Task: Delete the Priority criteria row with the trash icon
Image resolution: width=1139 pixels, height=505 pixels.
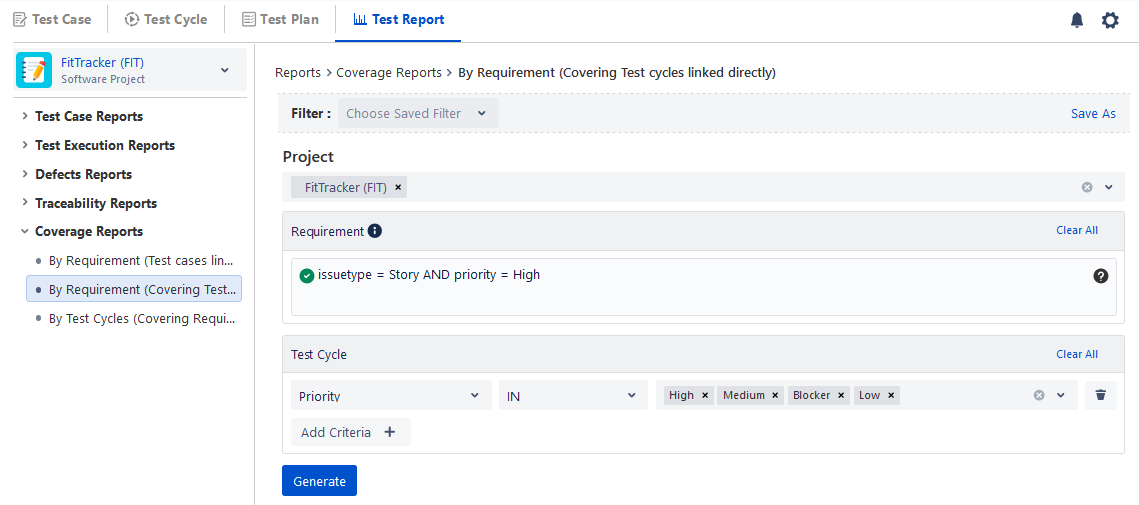Action: (x=1101, y=395)
